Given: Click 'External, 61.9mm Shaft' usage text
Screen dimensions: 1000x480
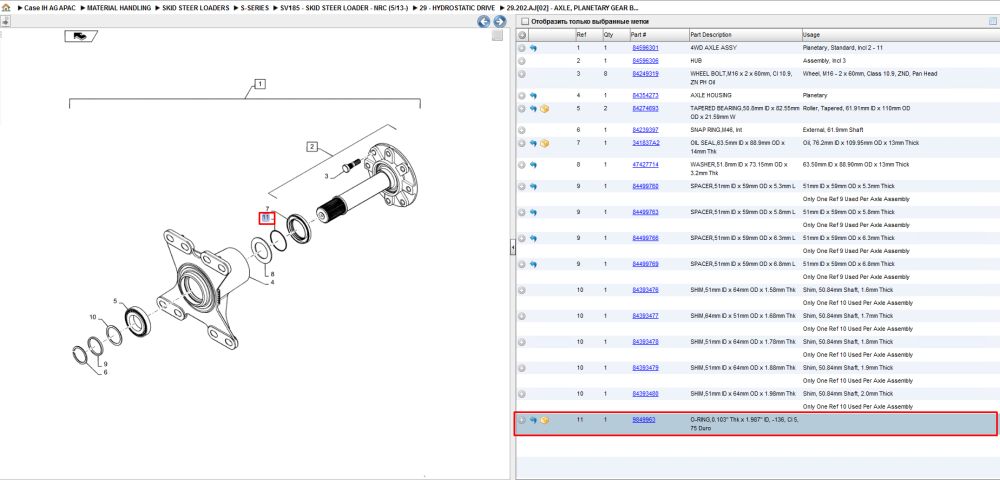Looking at the screenshot, I should click(832, 130).
